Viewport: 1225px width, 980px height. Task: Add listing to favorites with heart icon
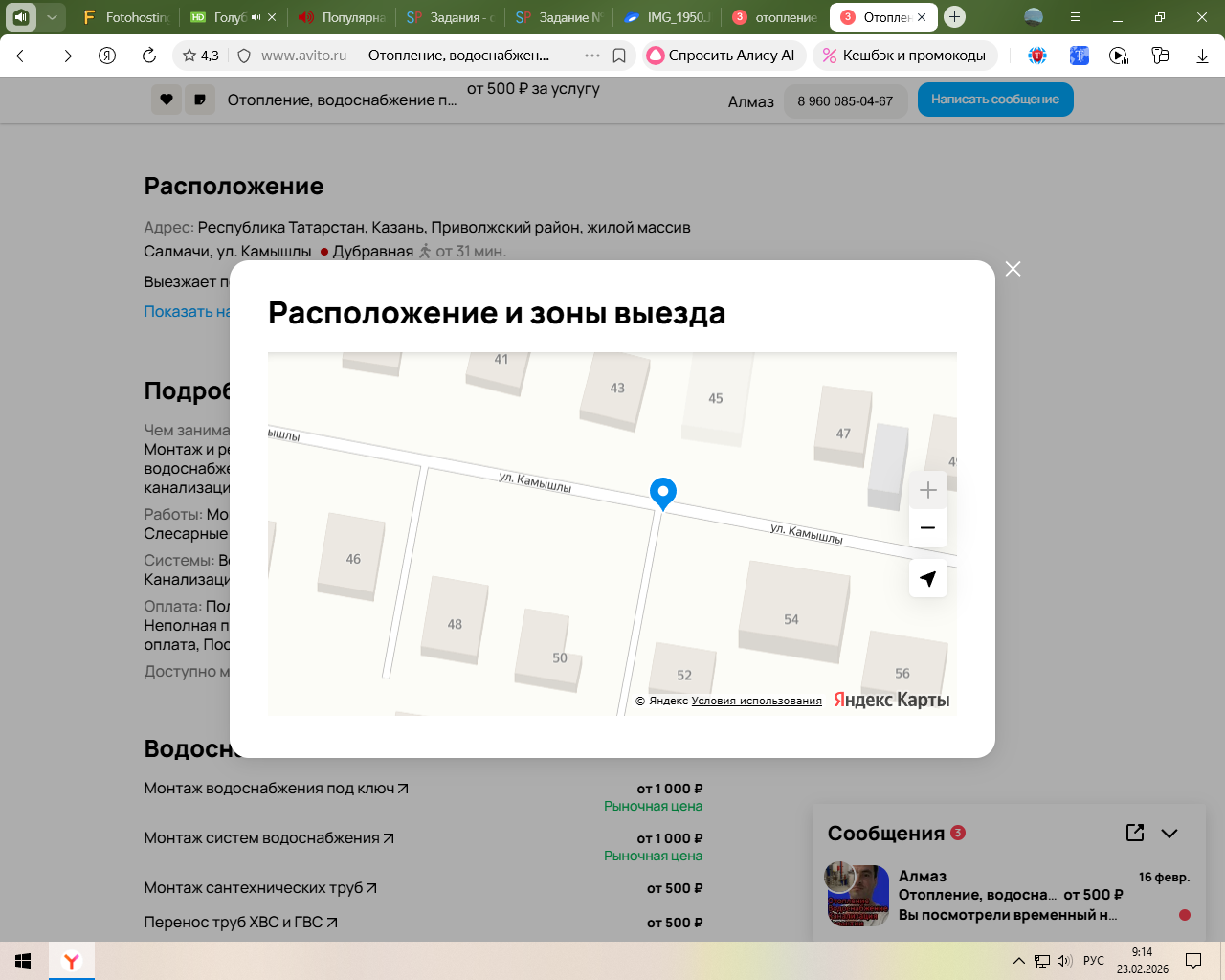tap(167, 100)
